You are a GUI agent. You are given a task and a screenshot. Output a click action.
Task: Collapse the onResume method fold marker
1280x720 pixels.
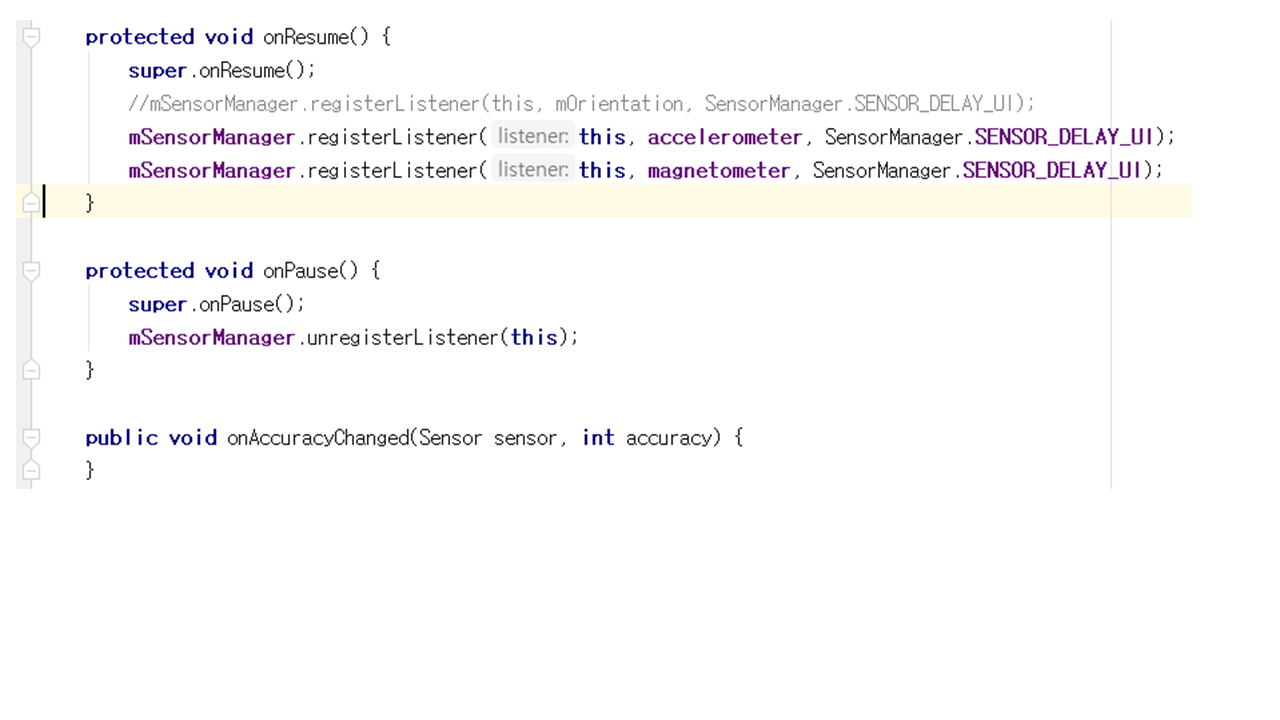31,37
